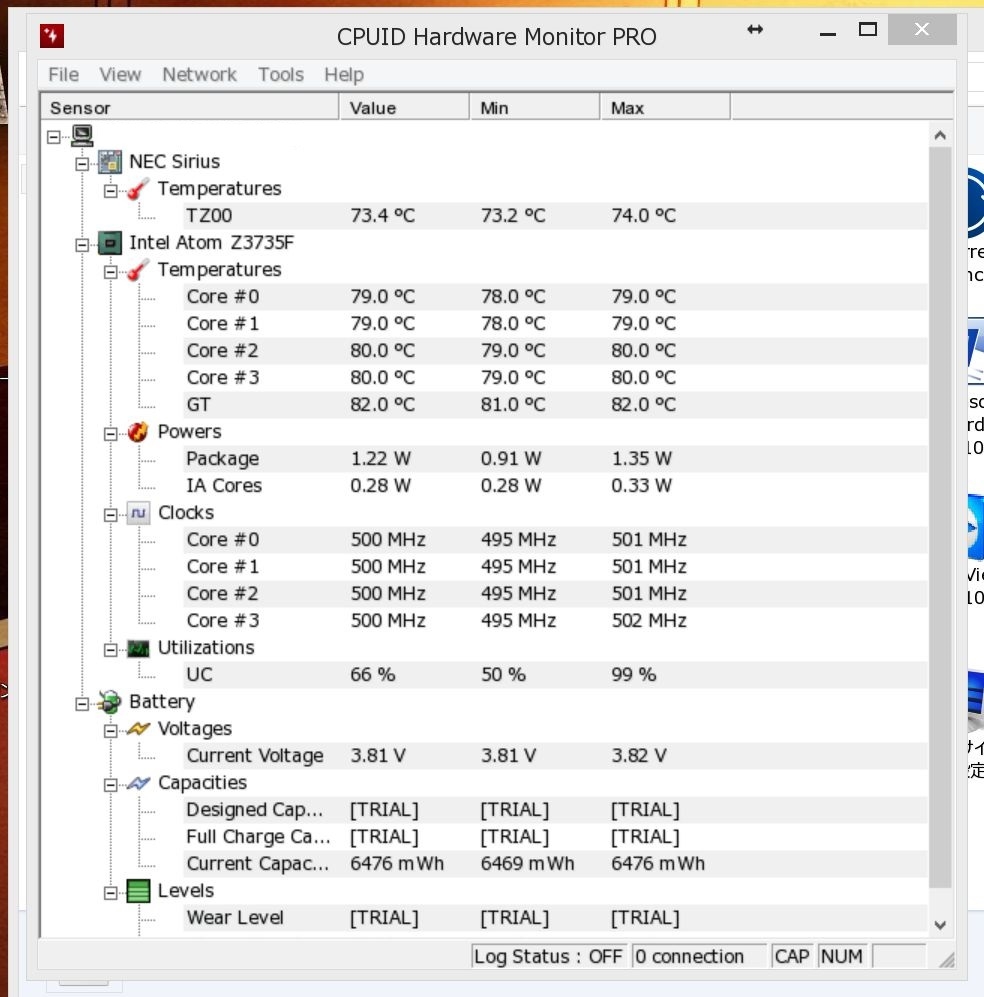
Task: Click the Battery icon
Action: click(110, 702)
